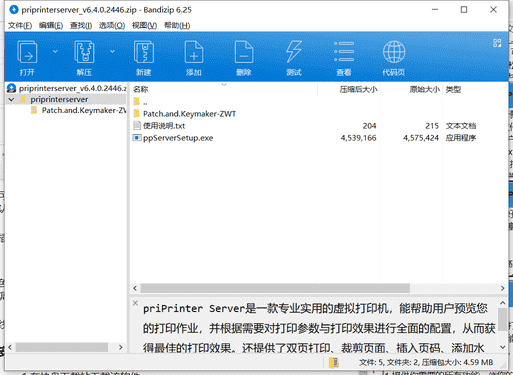Click the compressed size 4,539,166 cell
513x375 pixels.
[x=358, y=138]
